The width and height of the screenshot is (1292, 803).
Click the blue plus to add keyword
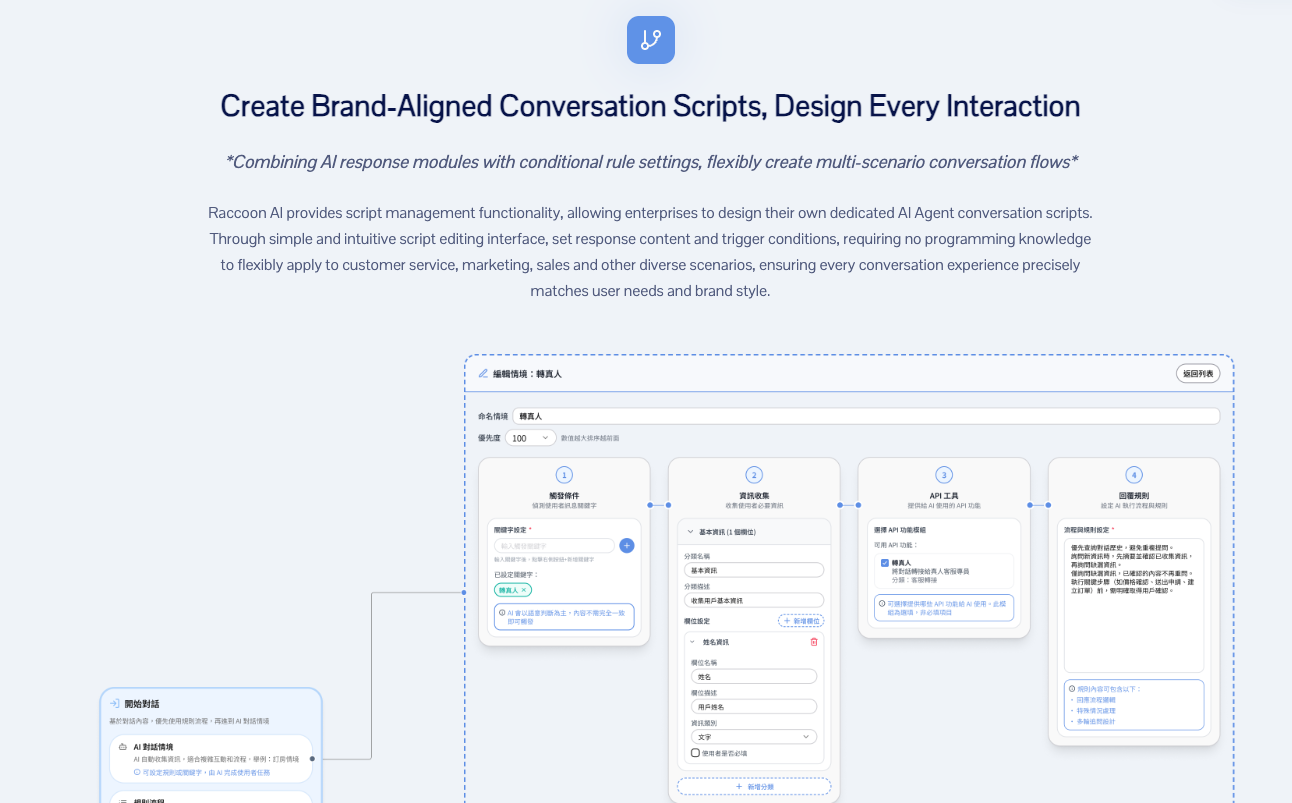click(627, 545)
